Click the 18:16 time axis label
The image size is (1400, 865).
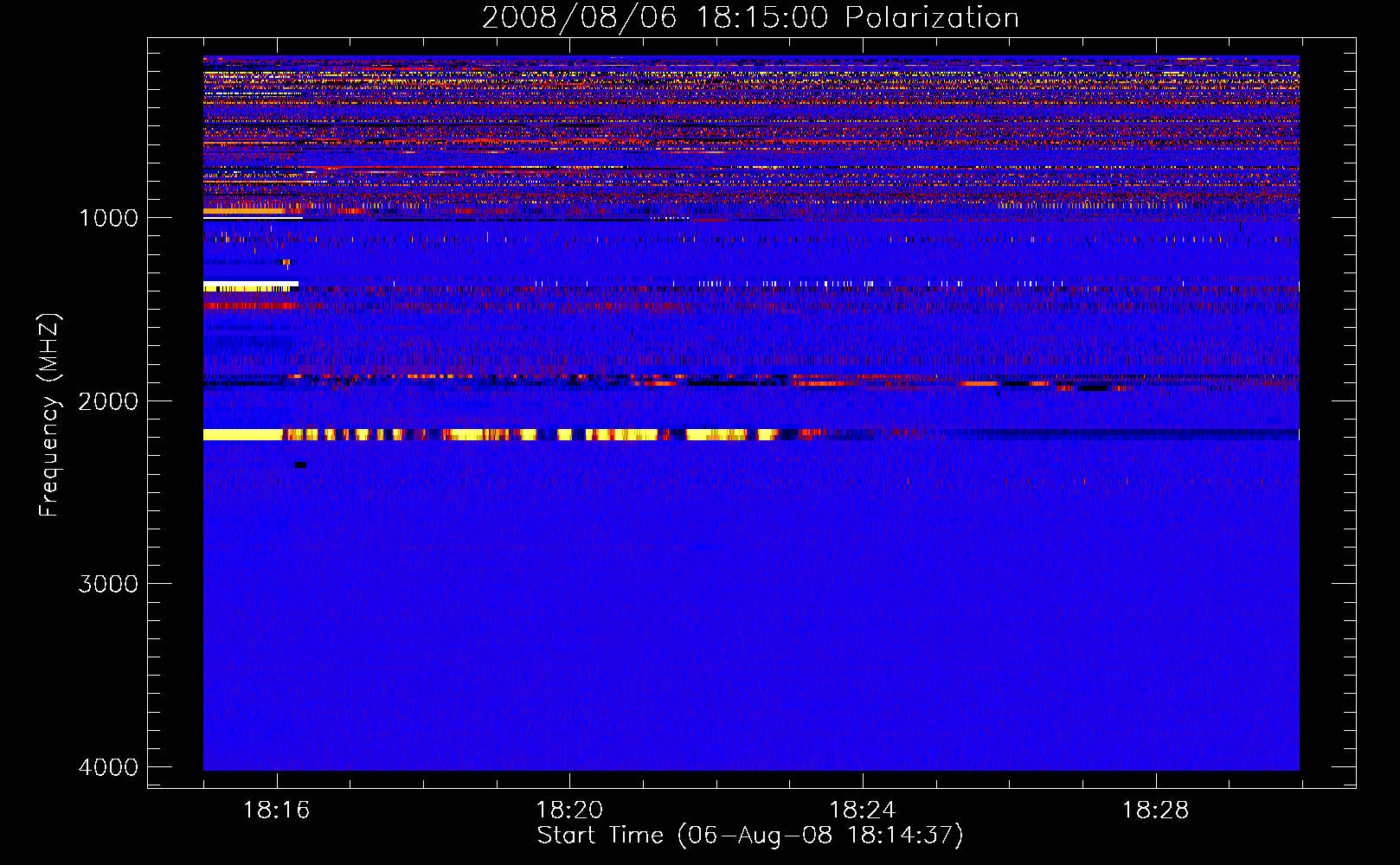coord(277,811)
